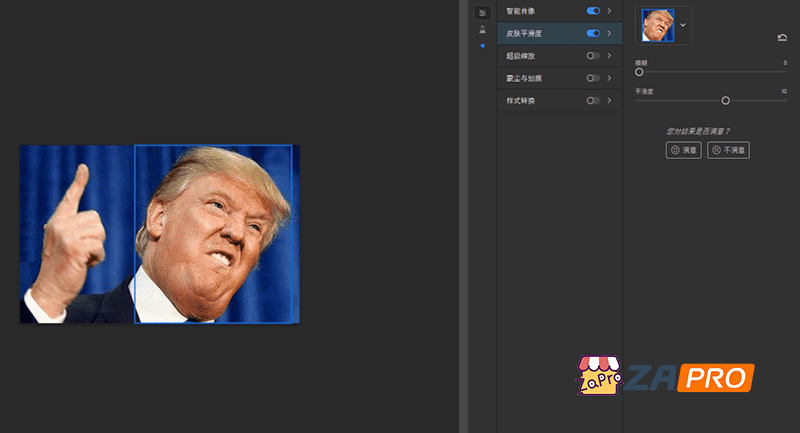The width and height of the screenshot is (800, 433).
Task: Select the 皮肤平滑度 filter entry
Action: click(530, 33)
